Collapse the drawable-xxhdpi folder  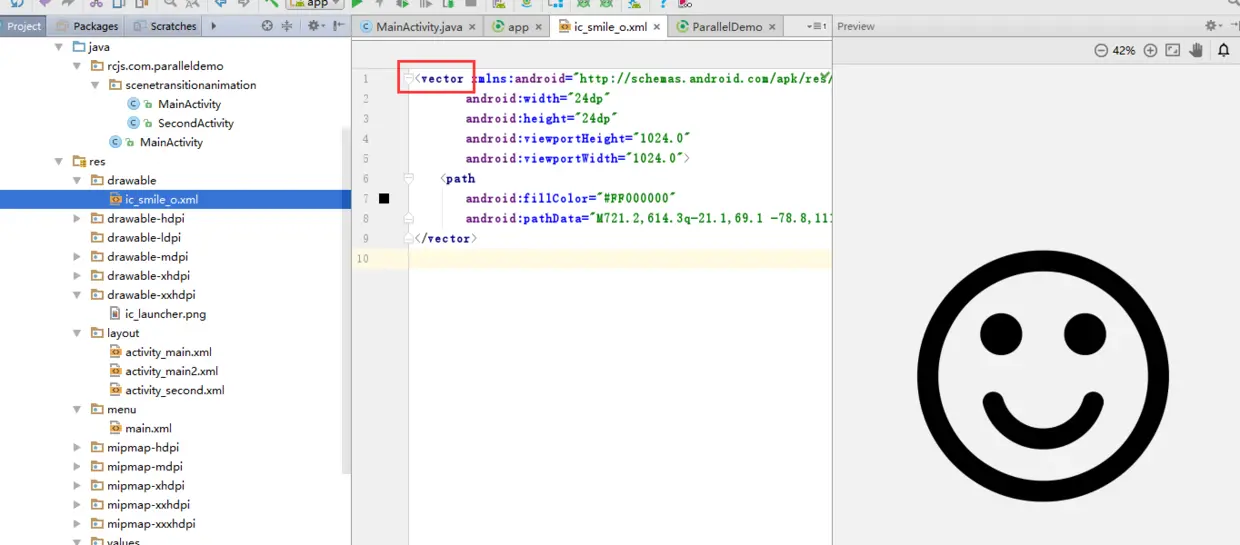[x=78, y=295]
